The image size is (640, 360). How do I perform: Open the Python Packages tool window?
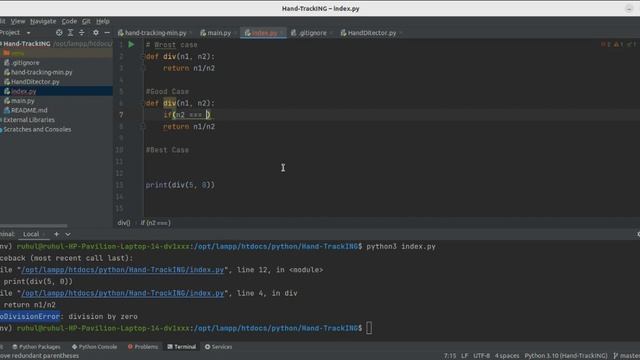coord(36,347)
